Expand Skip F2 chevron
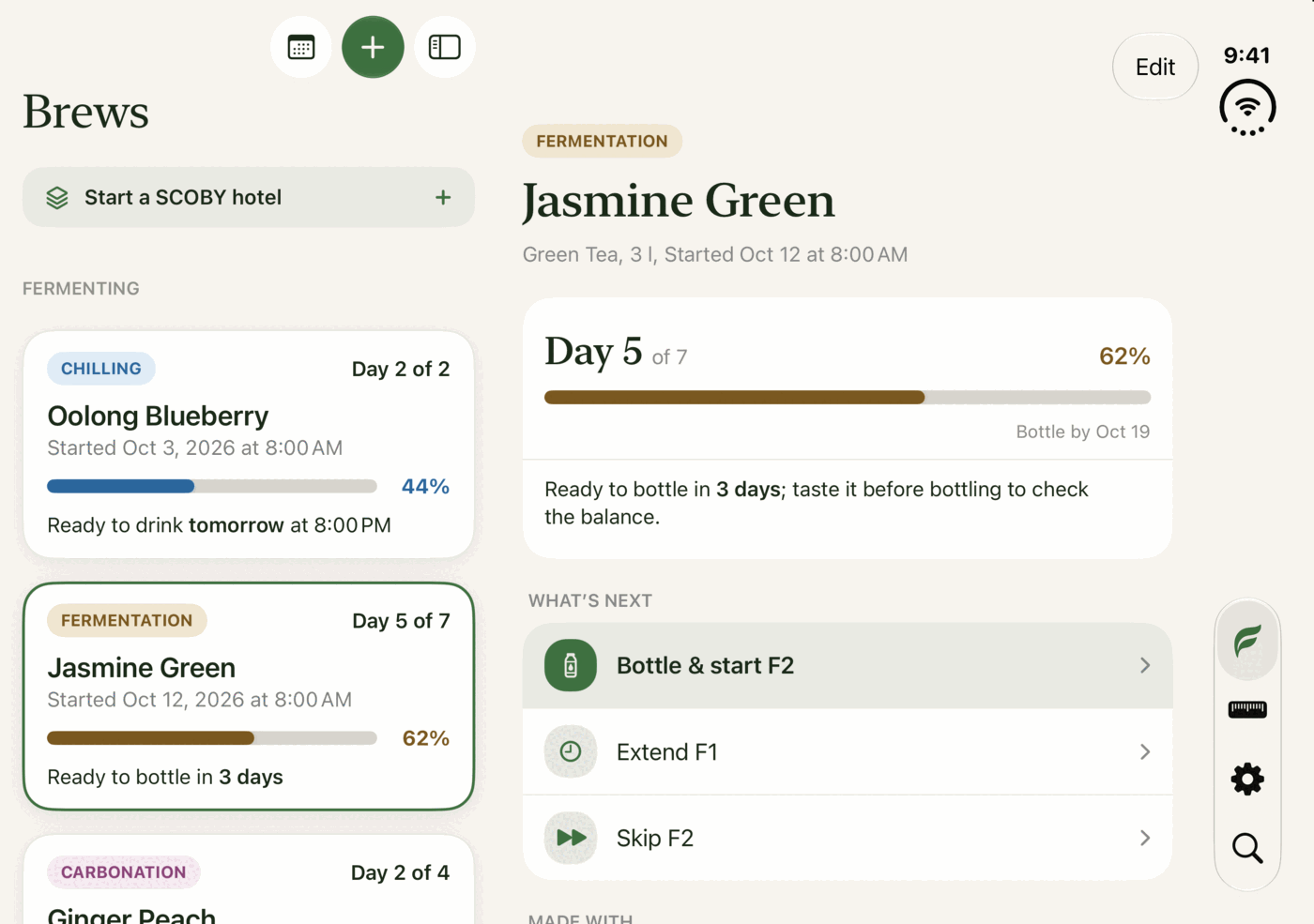The height and width of the screenshot is (924, 1314). point(1145,838)
